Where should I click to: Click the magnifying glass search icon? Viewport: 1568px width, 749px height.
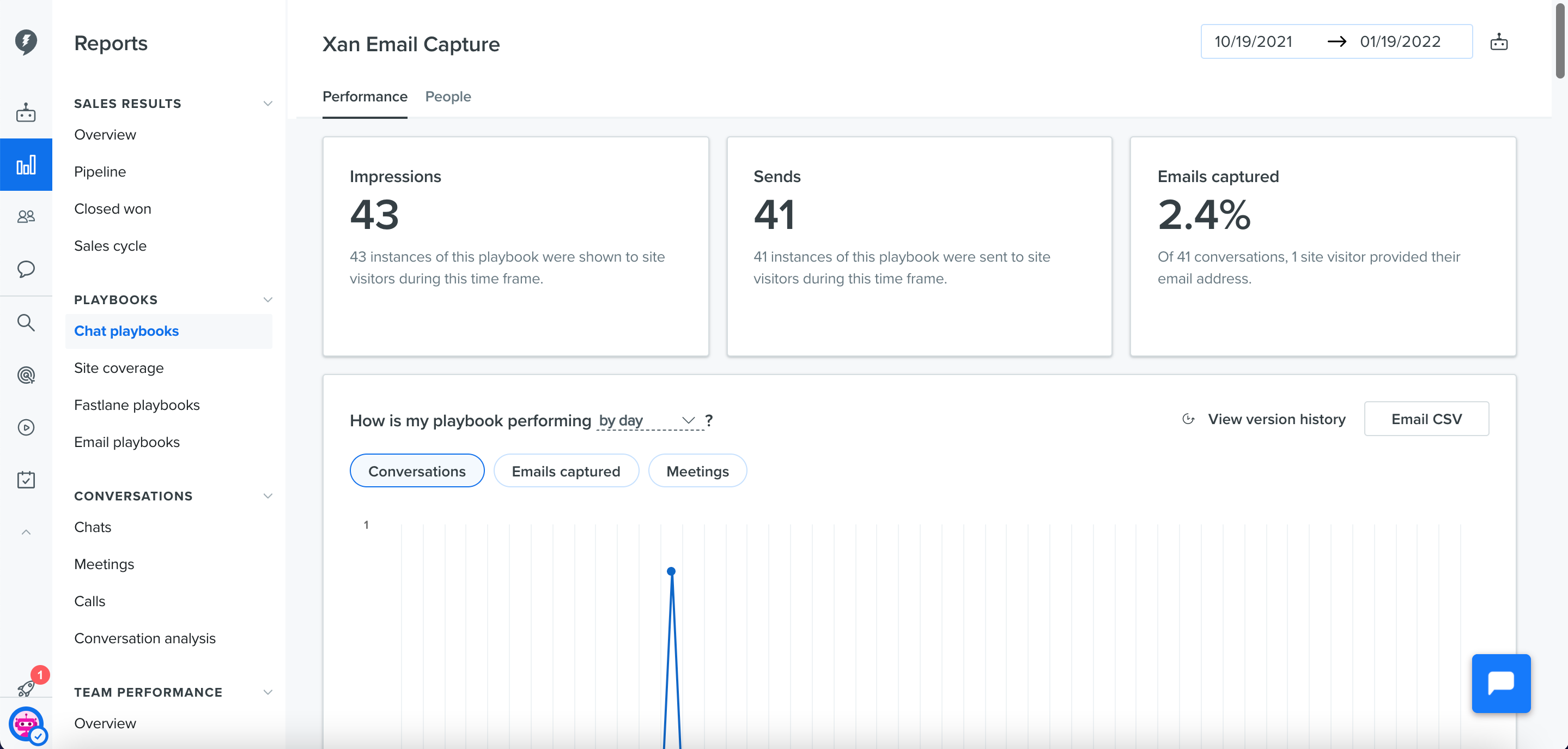(x=26, y=322)
